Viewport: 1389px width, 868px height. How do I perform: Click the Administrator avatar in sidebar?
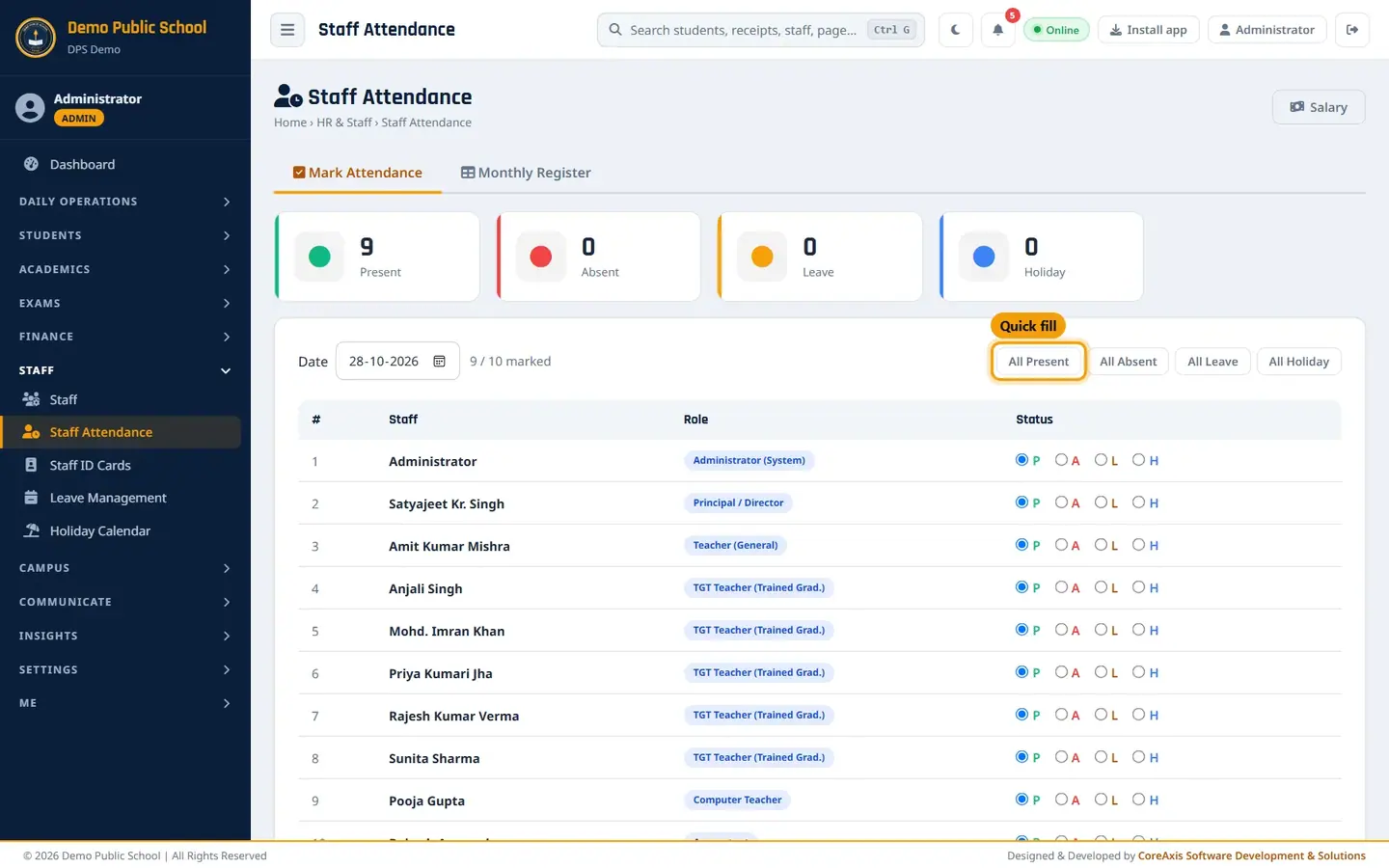(x=30, y=108)
